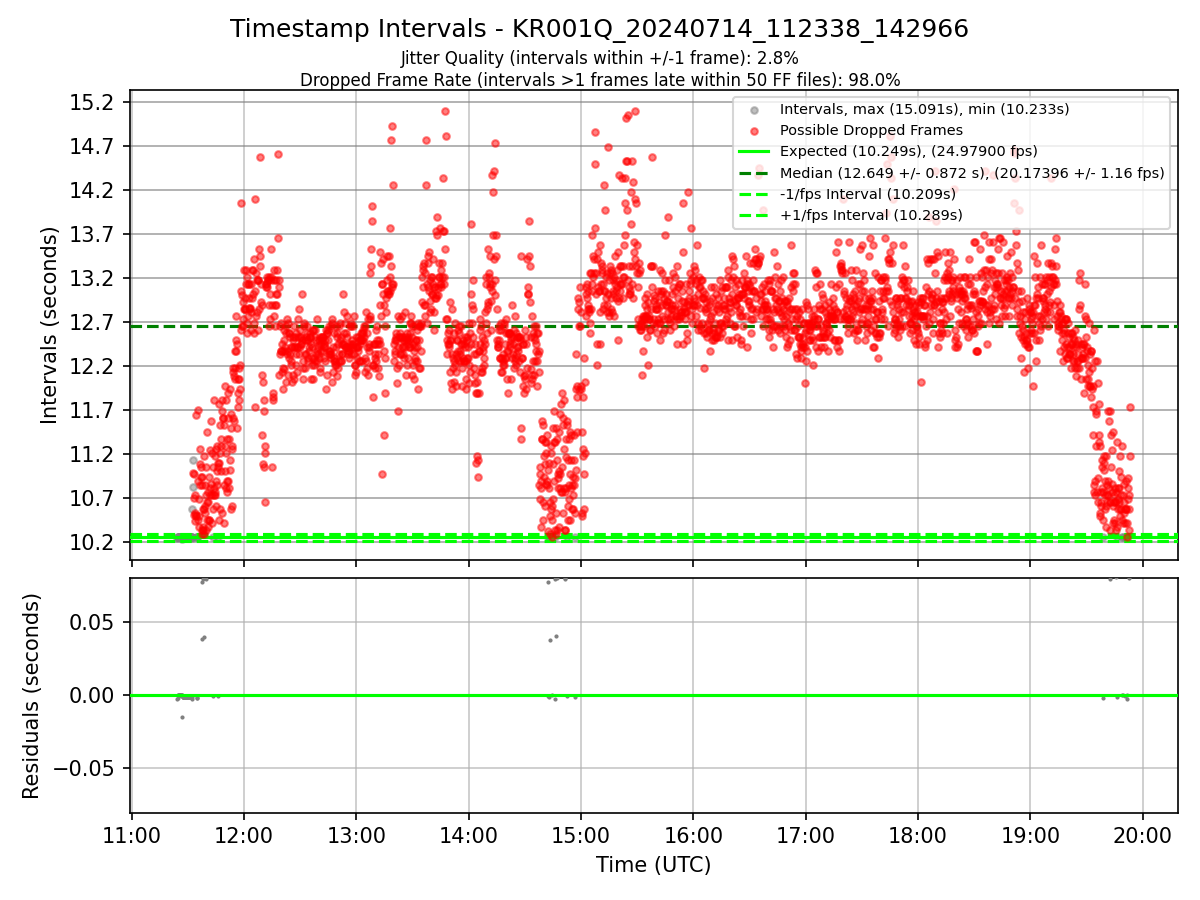
Task: Click the 18:00 time tick label
Action: click(x=918, y=835)
